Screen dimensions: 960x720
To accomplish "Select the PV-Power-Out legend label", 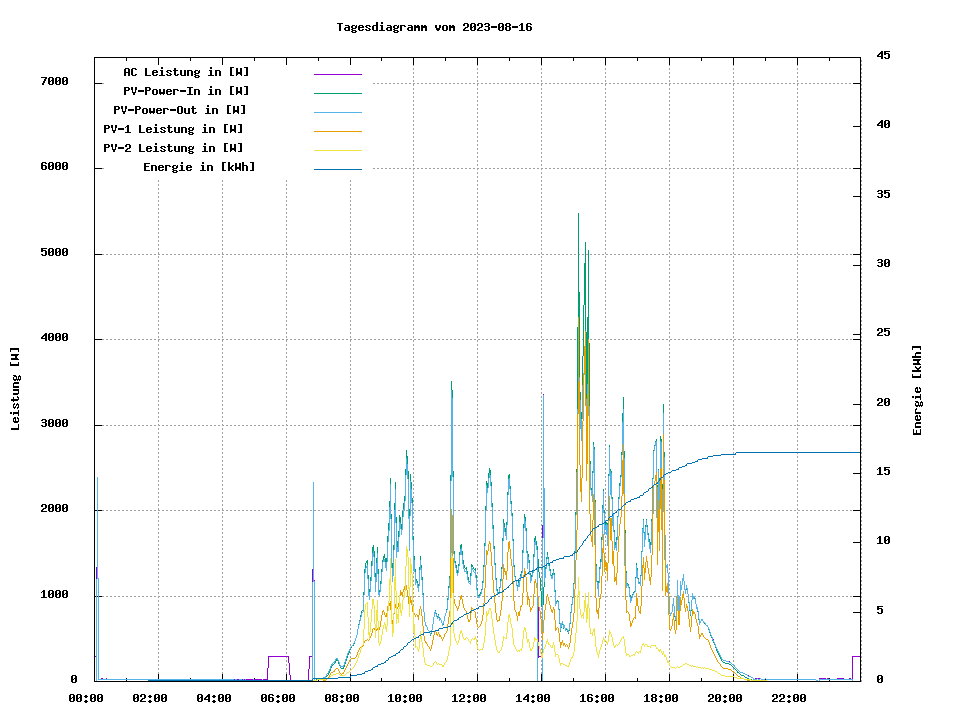I will click(x=180, y=110).
